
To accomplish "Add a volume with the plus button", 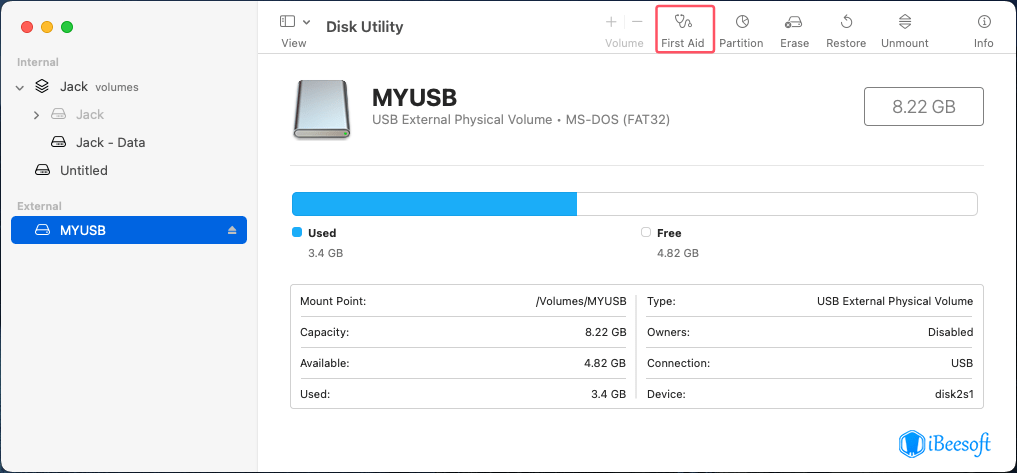I will [611, 22].
